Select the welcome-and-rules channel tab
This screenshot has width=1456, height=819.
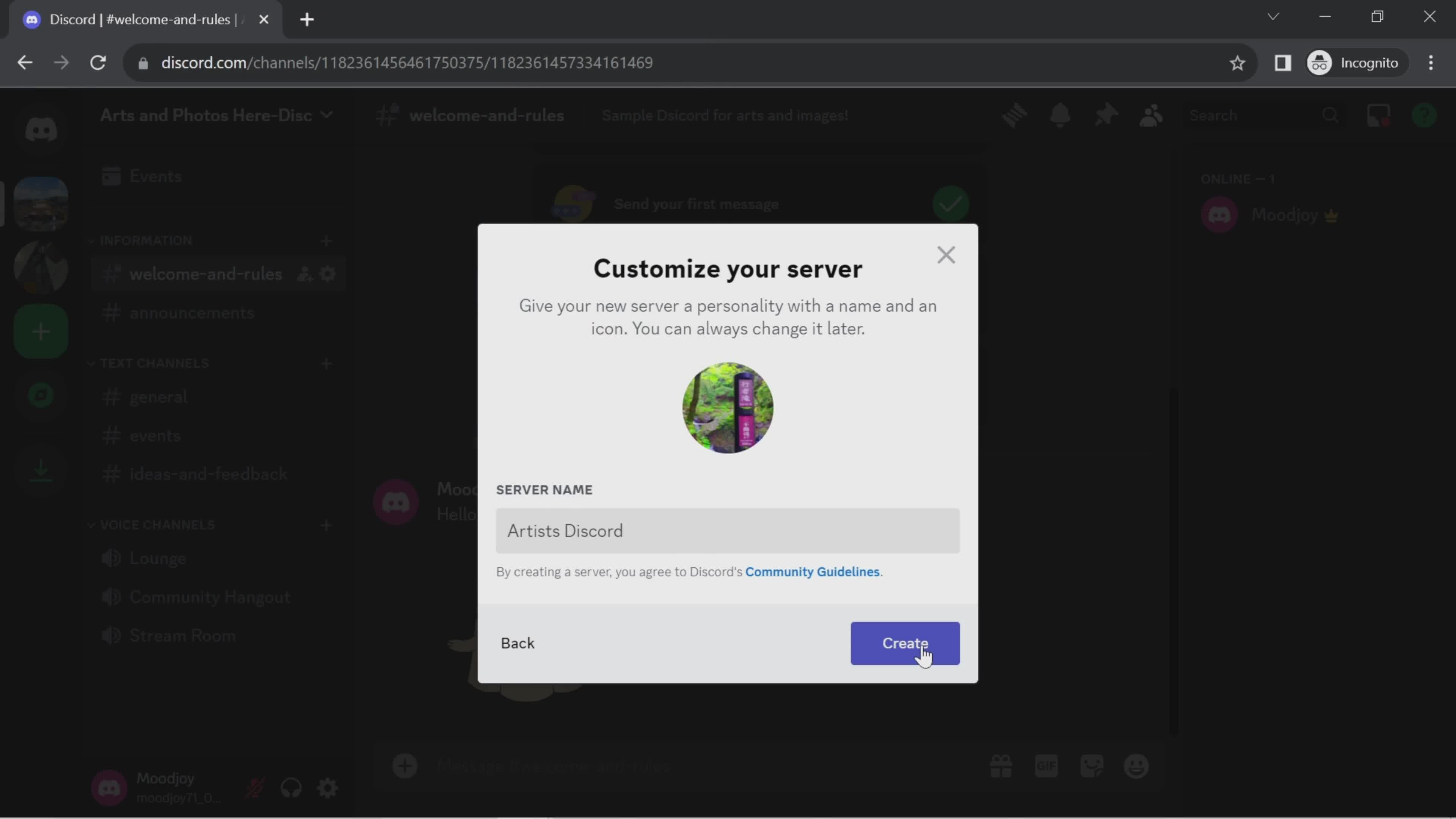(x=205, y=273)
